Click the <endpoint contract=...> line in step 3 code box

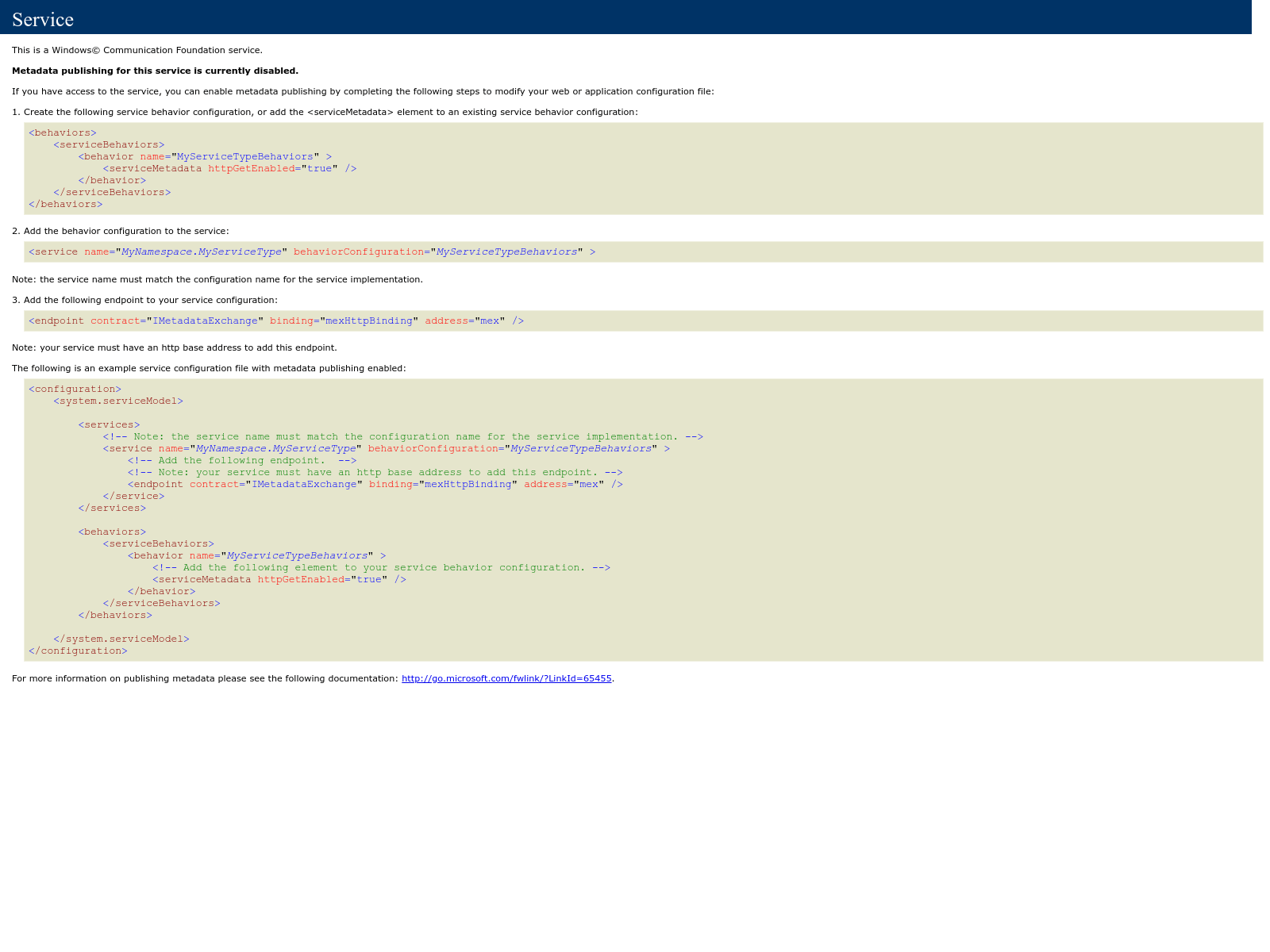tap(276, 321)
